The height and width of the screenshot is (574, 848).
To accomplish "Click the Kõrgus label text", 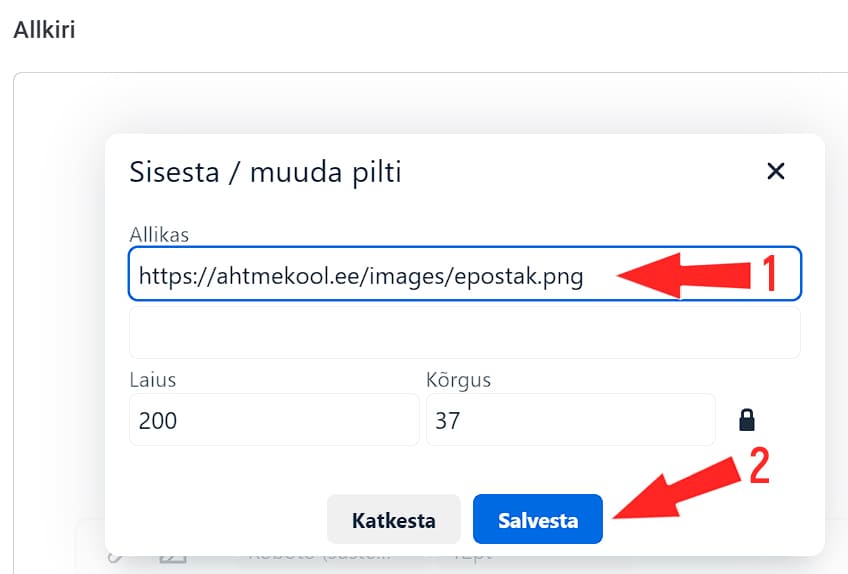I will pyautogui.click(x=458, y=381).
